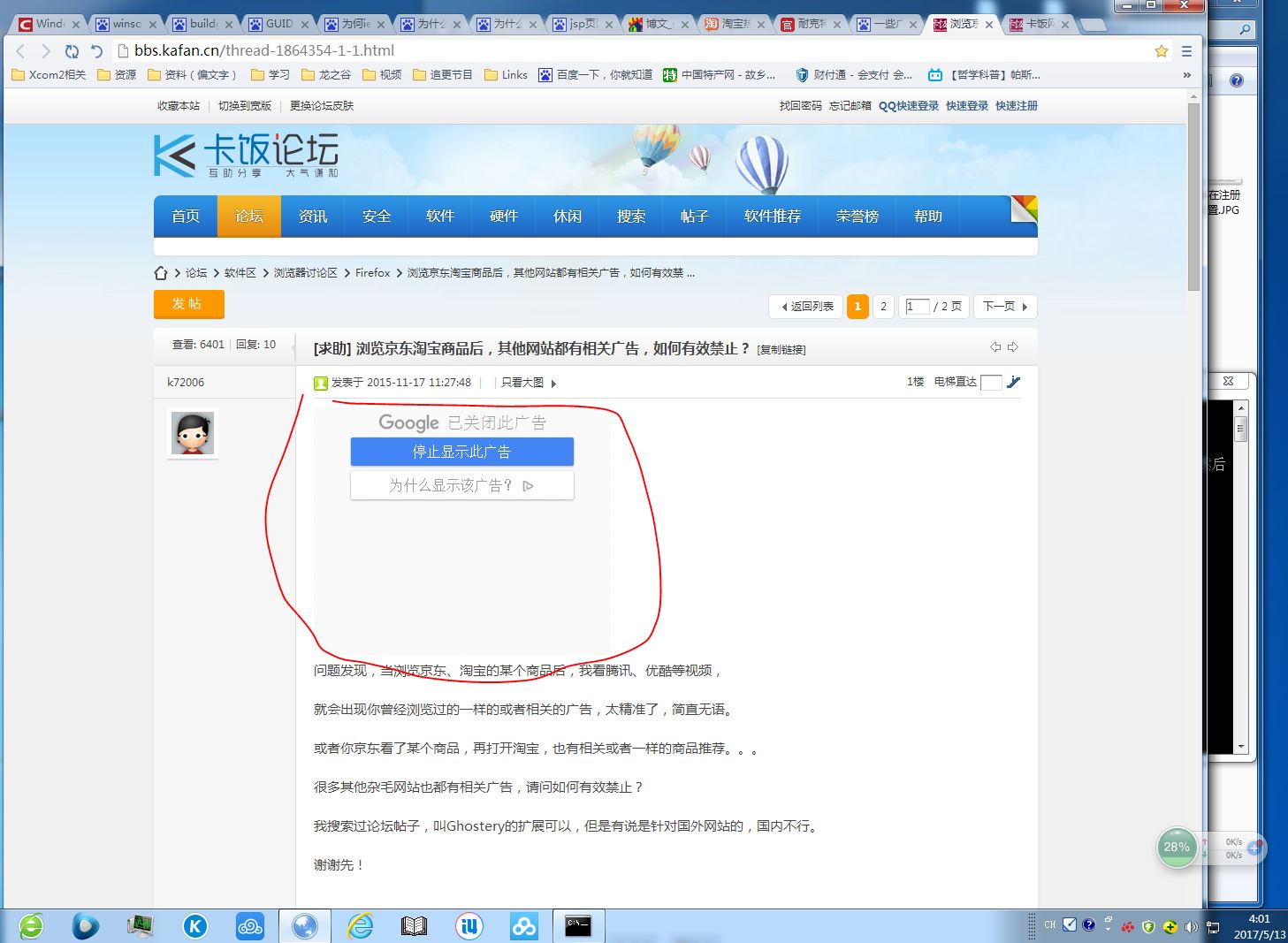Select 安全 in the forum nav bar
1288x943 pixels.
click(377, 216)
